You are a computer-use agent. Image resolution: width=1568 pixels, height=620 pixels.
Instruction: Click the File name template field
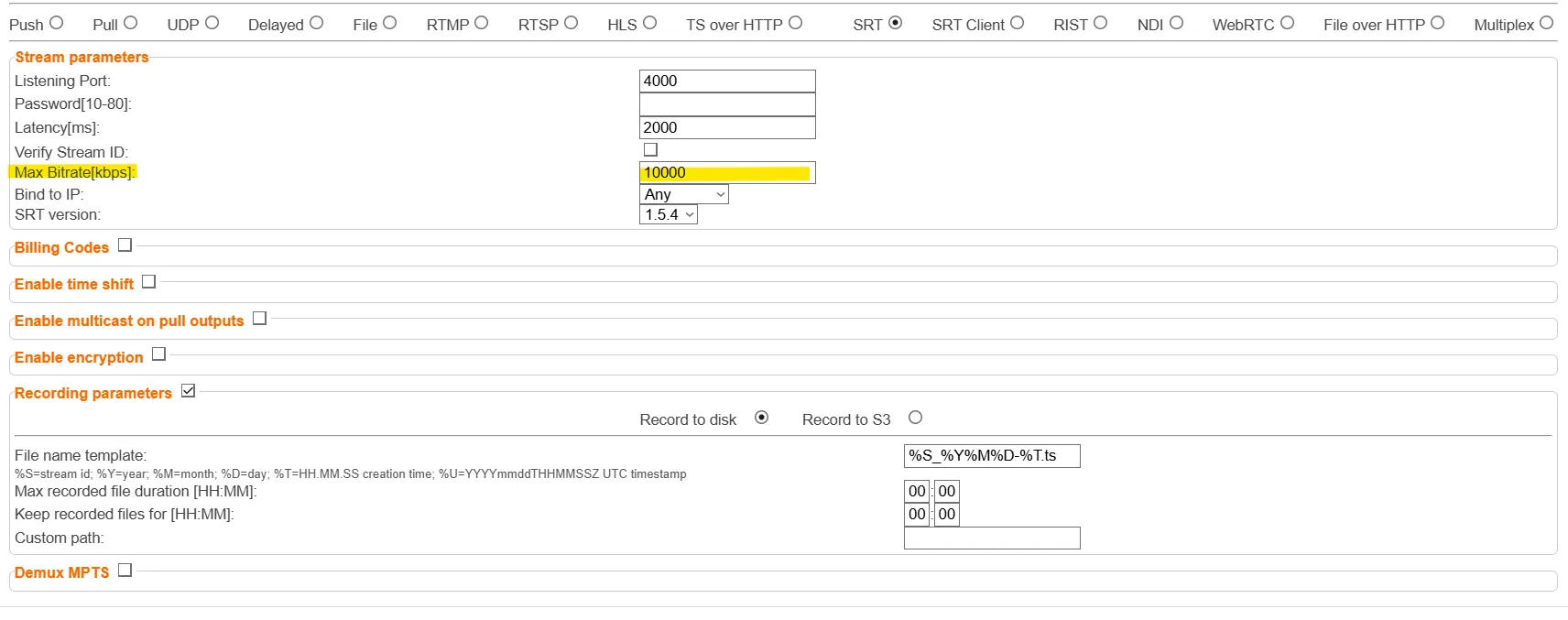(x=992, y=456)
